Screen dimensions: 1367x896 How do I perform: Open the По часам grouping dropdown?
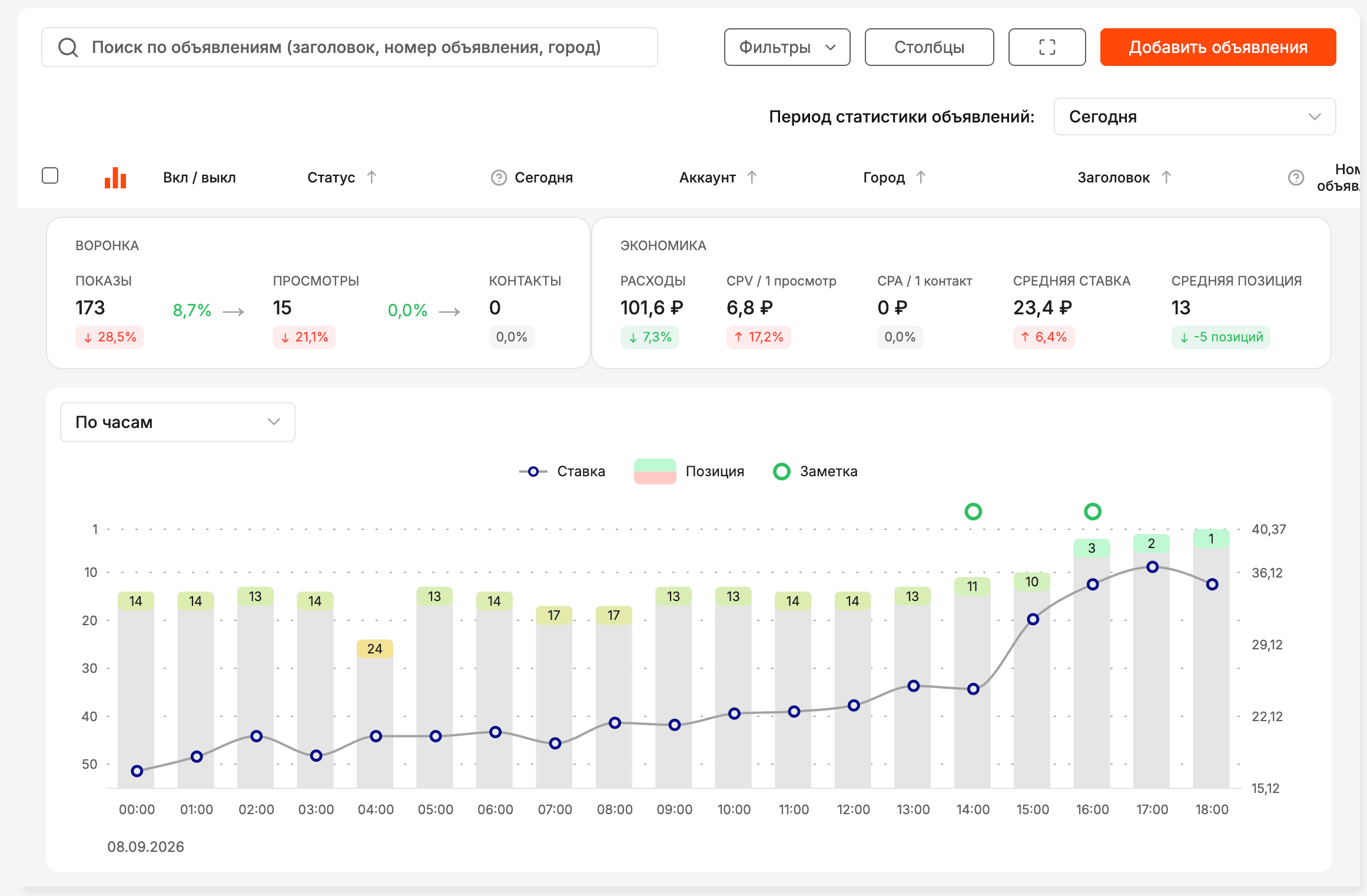click(177, 422)
